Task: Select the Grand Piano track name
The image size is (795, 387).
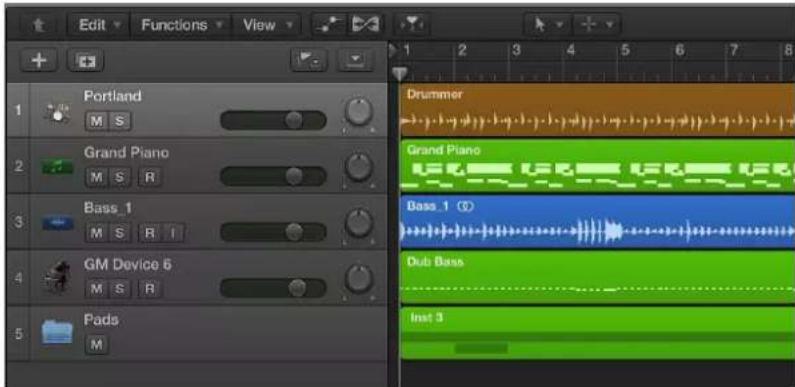Action: (126, 153)
